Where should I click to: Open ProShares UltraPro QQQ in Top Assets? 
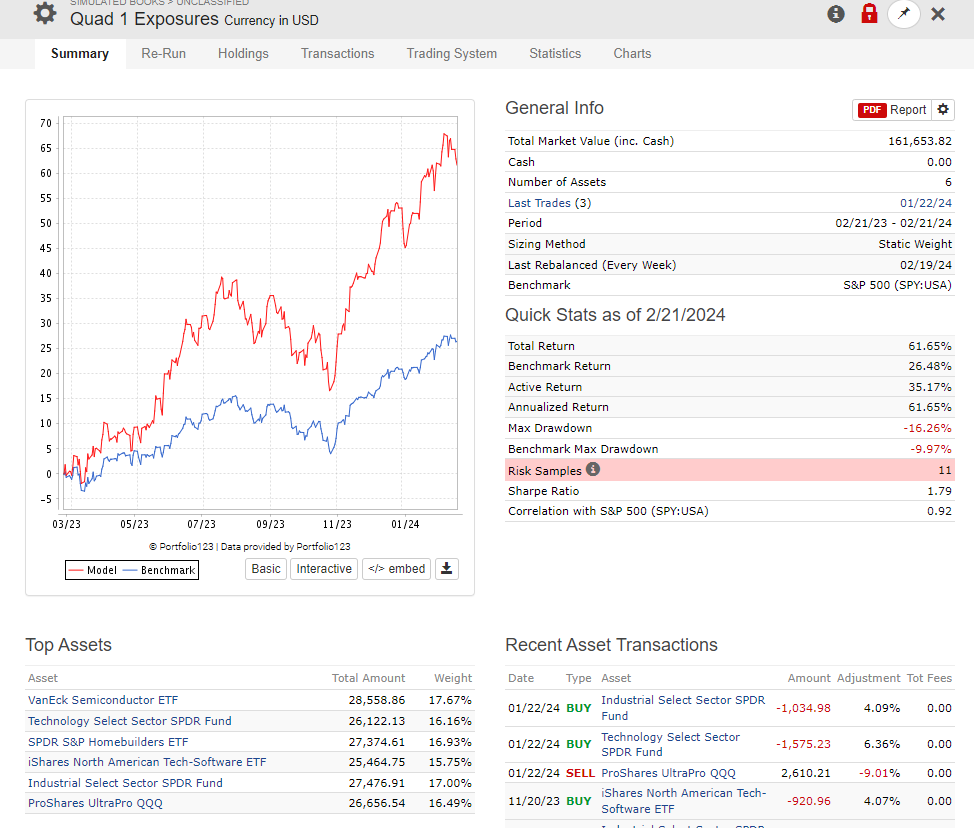tap(95, 803)
